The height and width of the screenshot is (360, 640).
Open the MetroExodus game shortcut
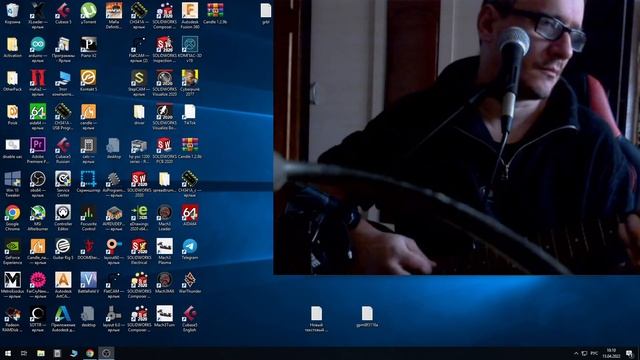tap(12, 285)
